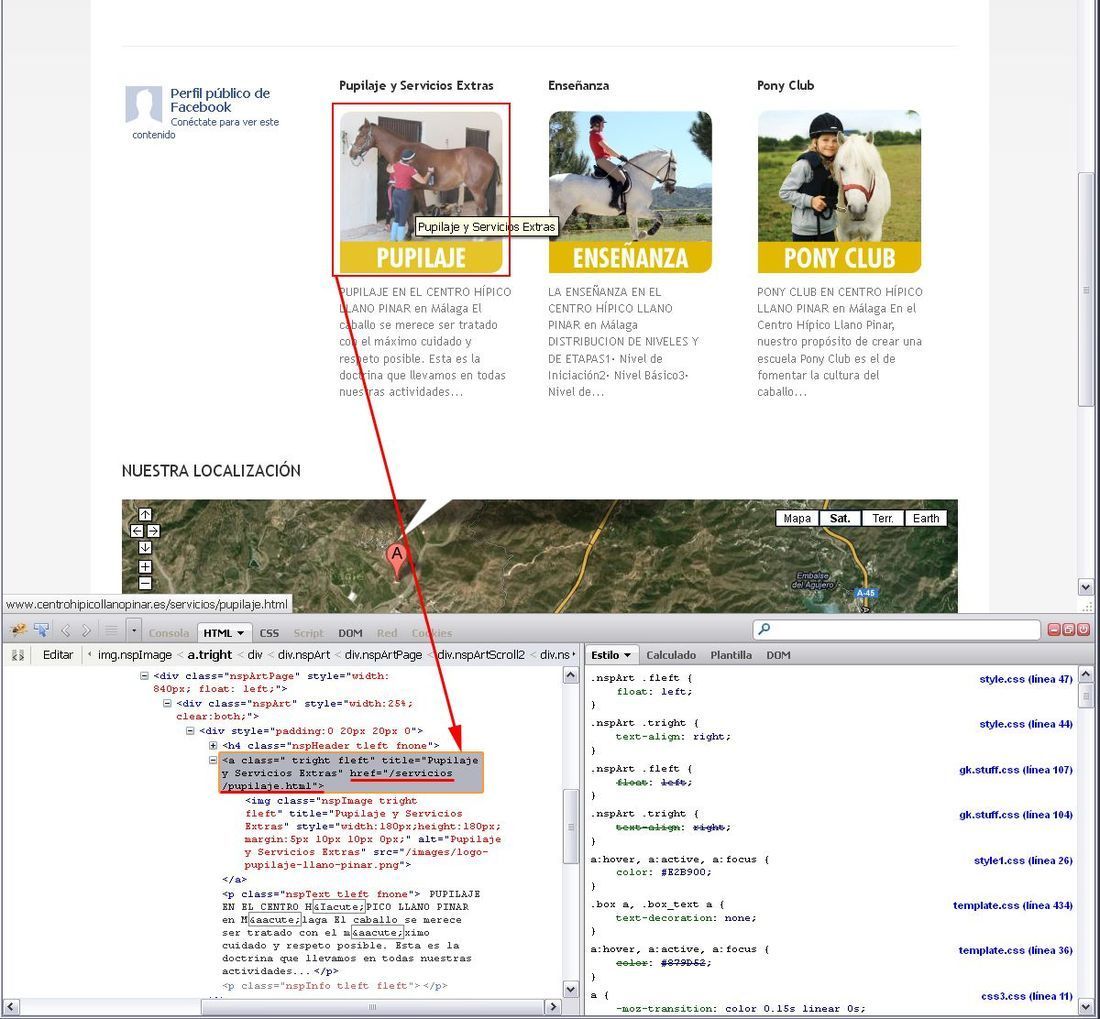
Task: Switch to the CSS tab
Action: point(269,633)
